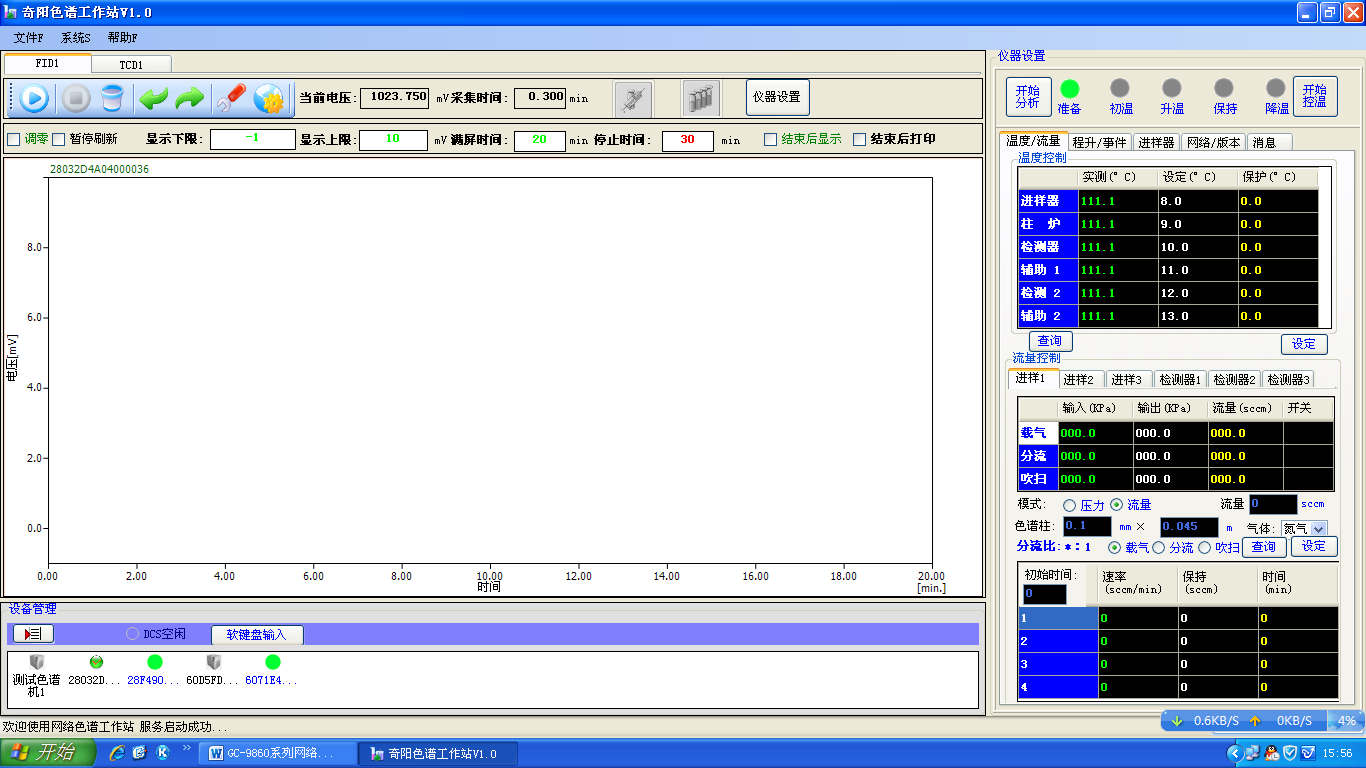1366x768 pixels.
Task: Click the 停止时间 input field
Action: point(687,140)
